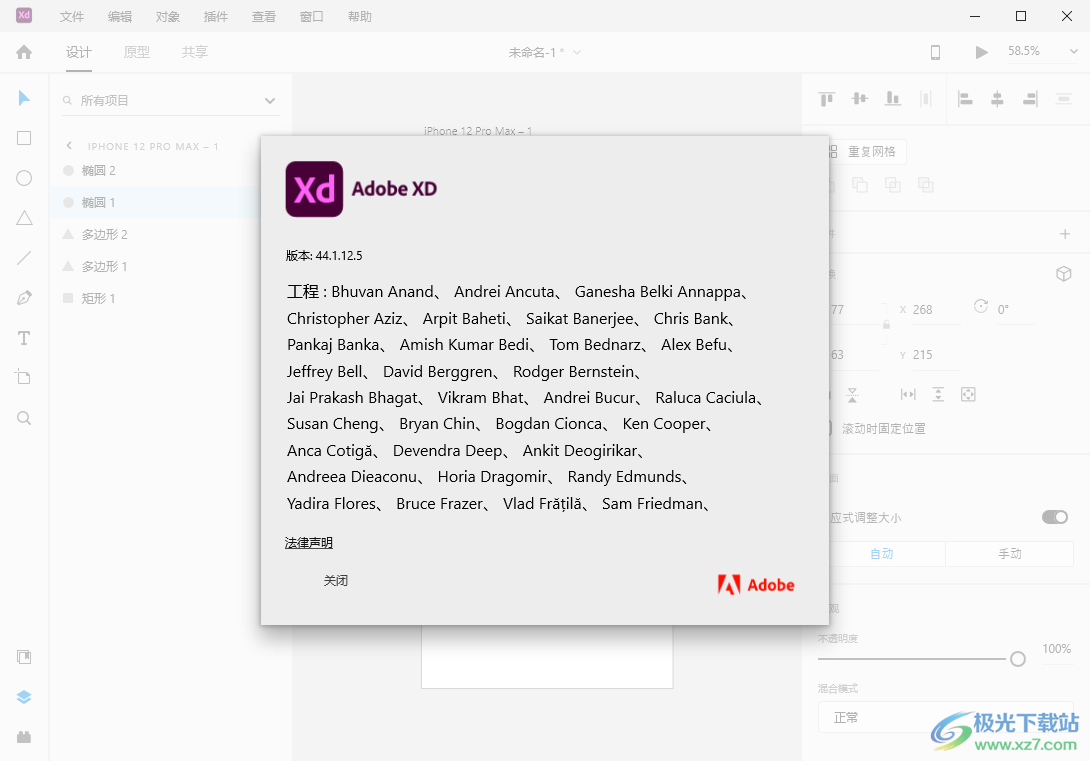Open the 帮助 menu
The height and width of the screenshot is (761, 1090).
pos(359,17)
